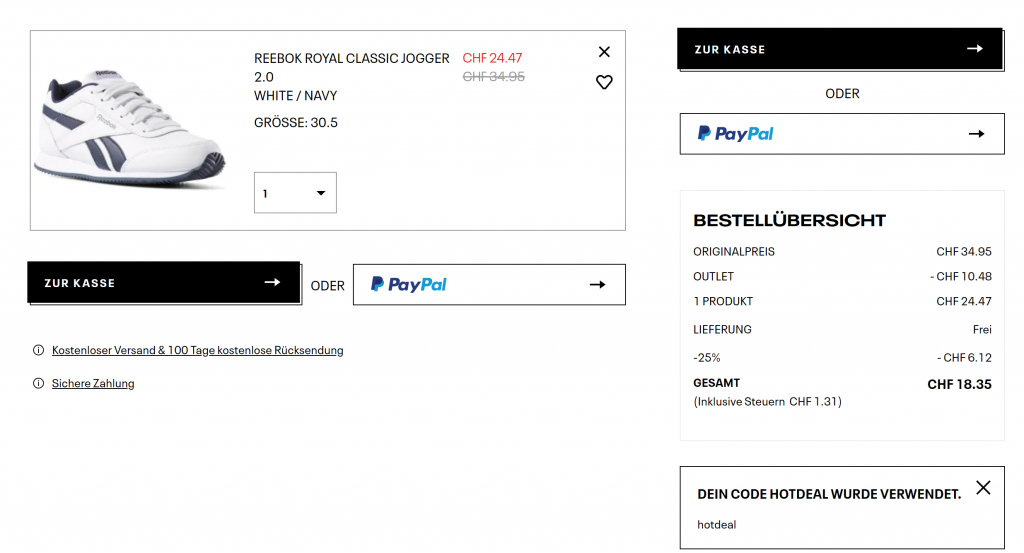Click the top right Zur Kasse button
This screenshot has height=553, width=1024.
pos(840,49)
